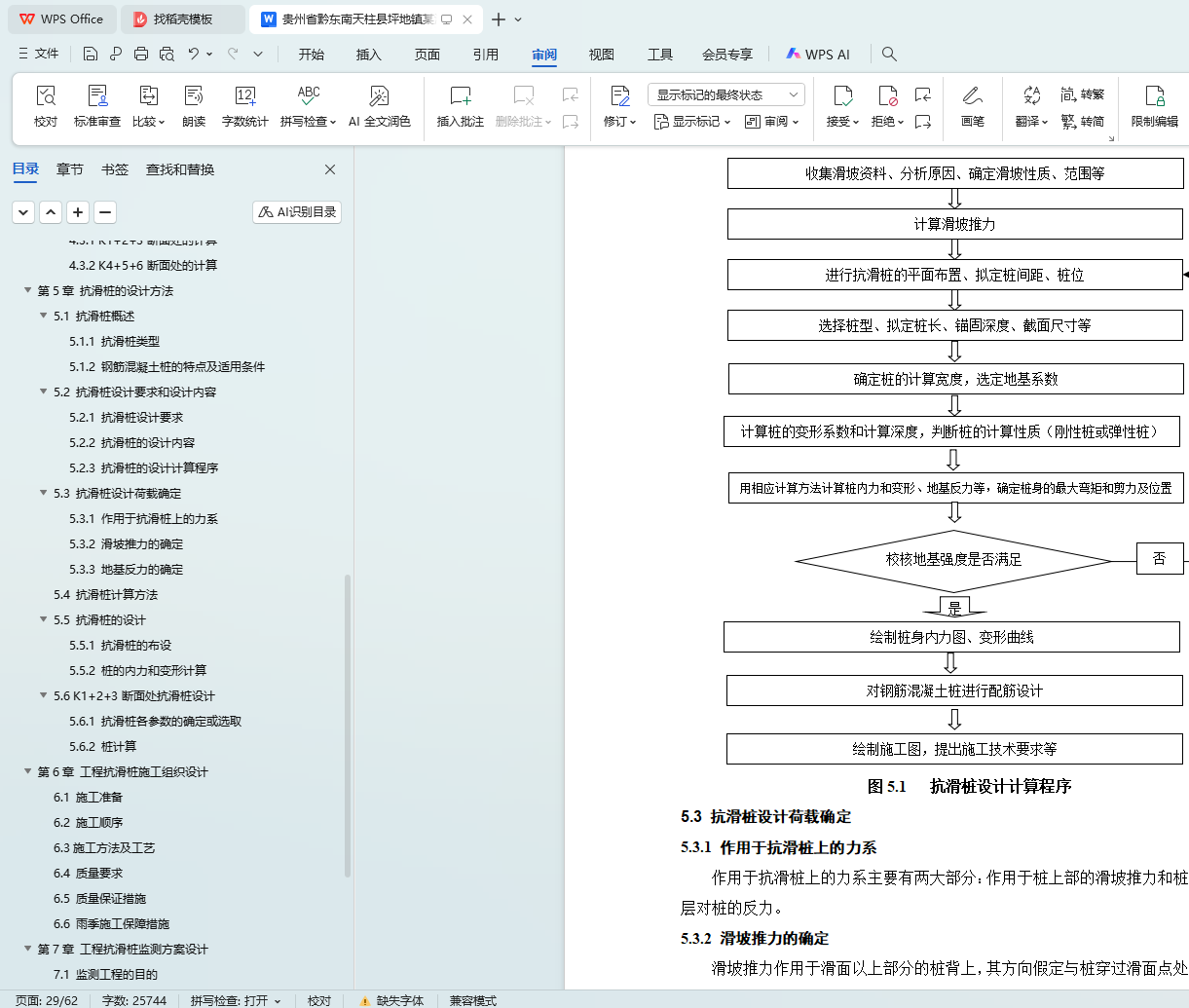Collapse 第 6 章 工程抗滑桩施工组织设计 node
Viewport: 1189px width, 1008px height.
[27, 771]
